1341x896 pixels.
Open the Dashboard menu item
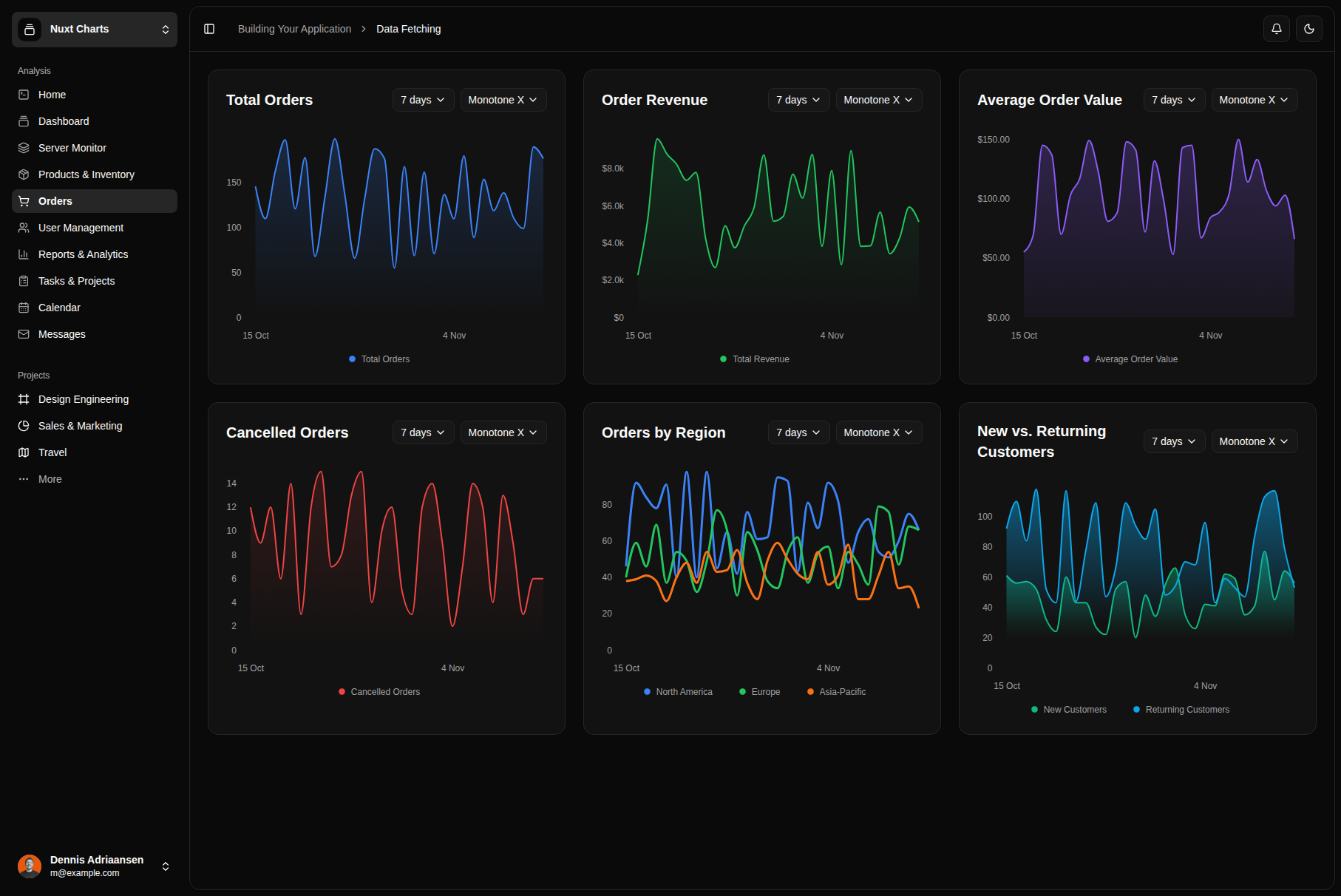pyautogui.click(x=64, y=121)
